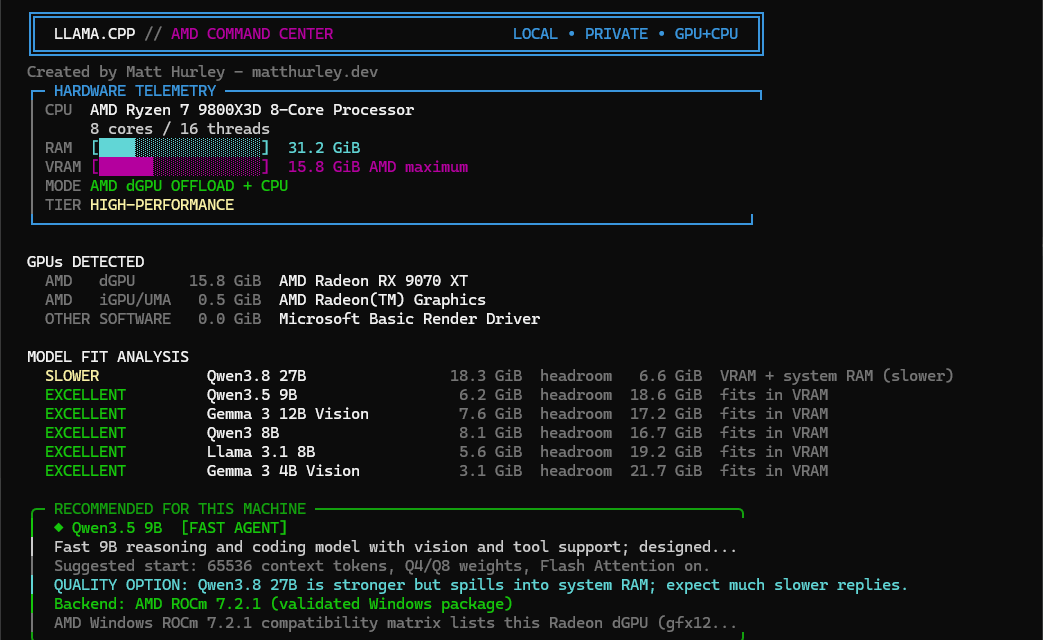The width and height of the screenshot is (1043, 640).
Task: Click the HARDWARE TELEMETRY section title
Action: (x=135, y=91)
